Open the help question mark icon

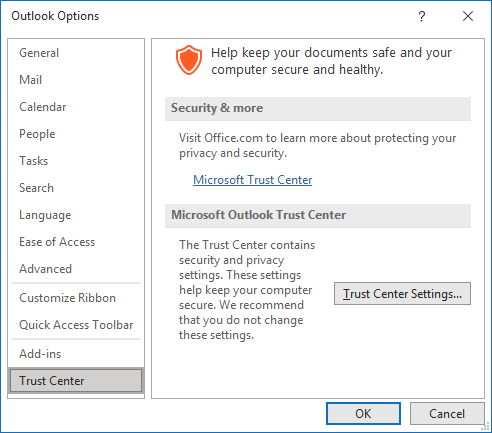coord(422,16)
